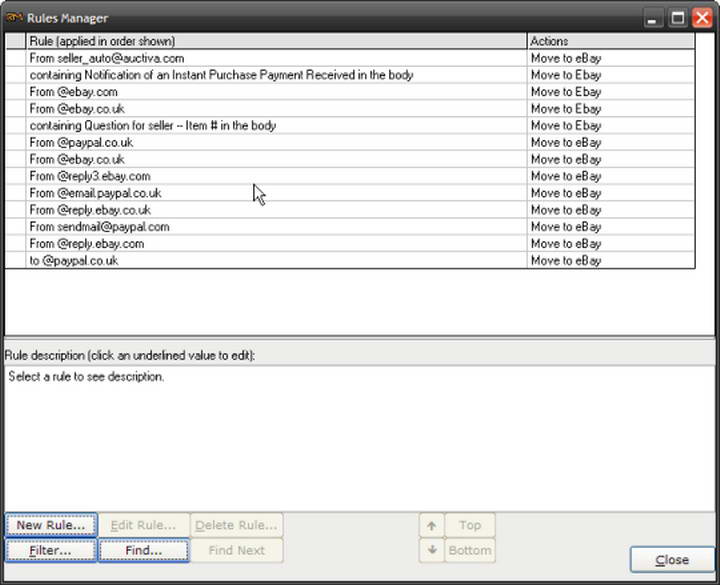
Task: Select the From @reply3.ebay.com rule
Action: point(276,176)
